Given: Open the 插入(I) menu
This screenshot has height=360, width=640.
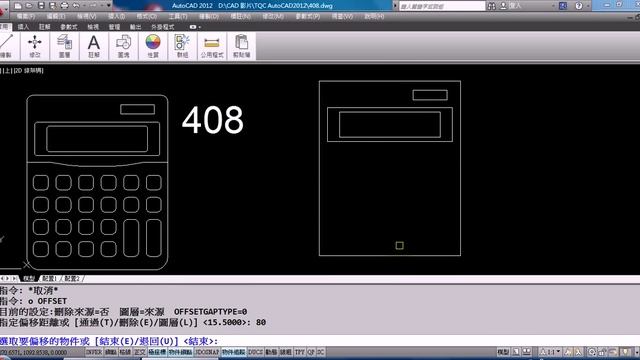Looking at the screenshot, I should point(117,16).
